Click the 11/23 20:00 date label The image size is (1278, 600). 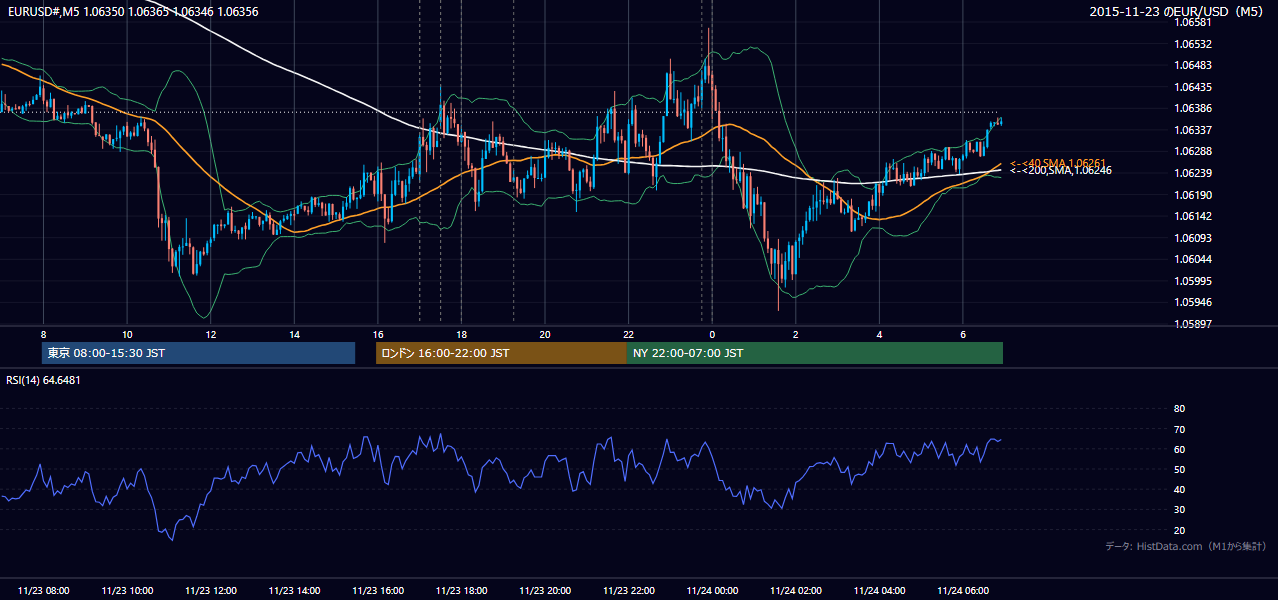(x=545, y=590)
